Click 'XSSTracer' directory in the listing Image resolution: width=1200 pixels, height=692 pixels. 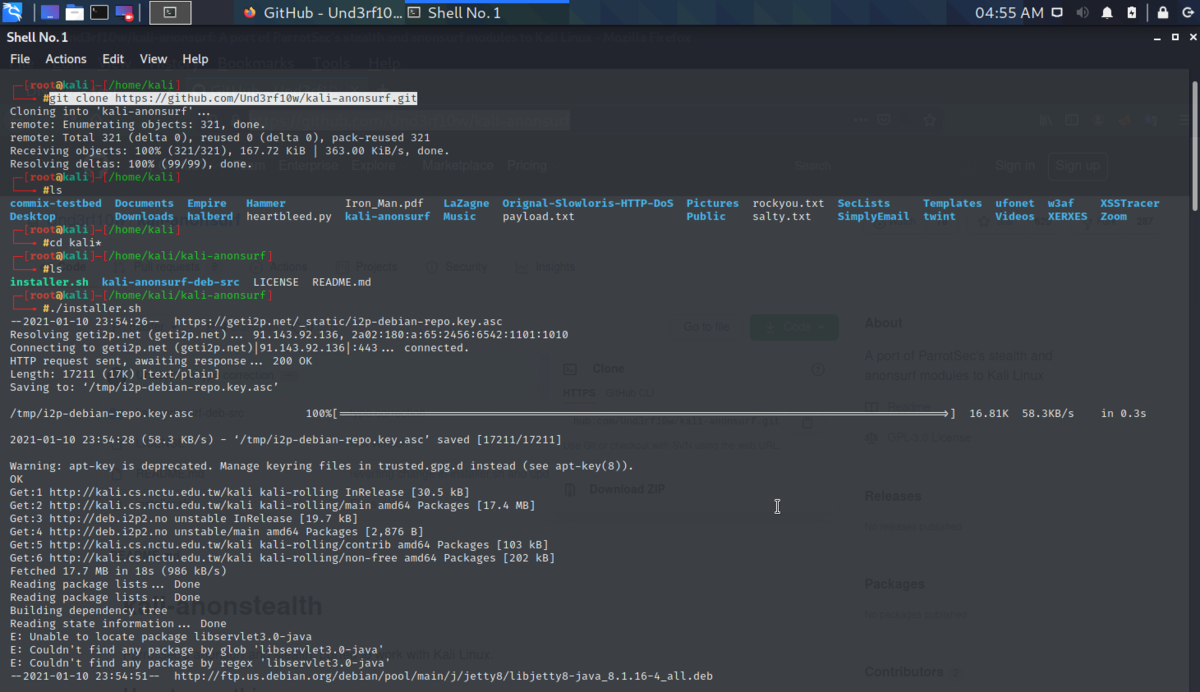pyautogui.click(x=1130, y=203)
